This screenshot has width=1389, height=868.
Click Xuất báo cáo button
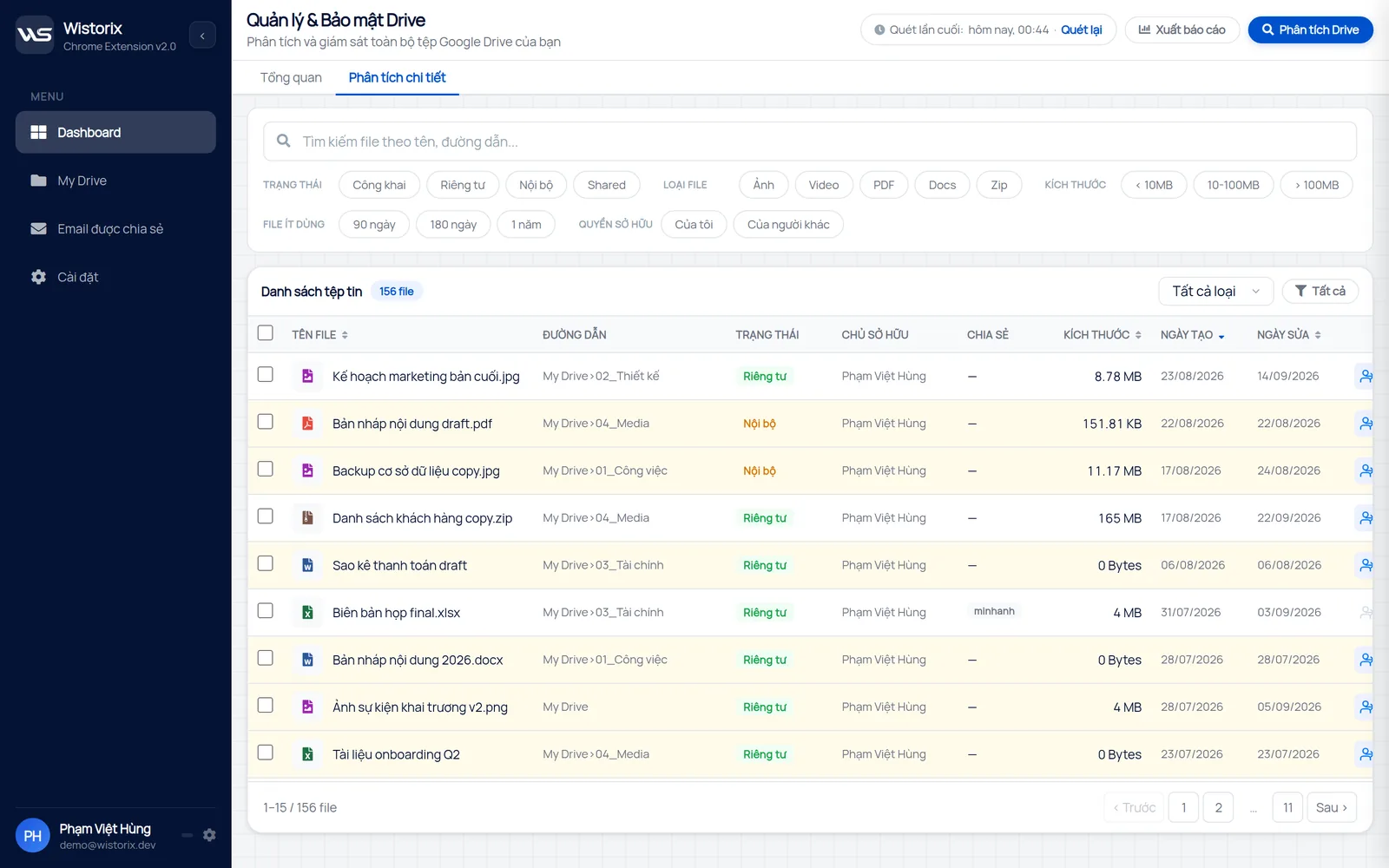(x=1182, y=30)
